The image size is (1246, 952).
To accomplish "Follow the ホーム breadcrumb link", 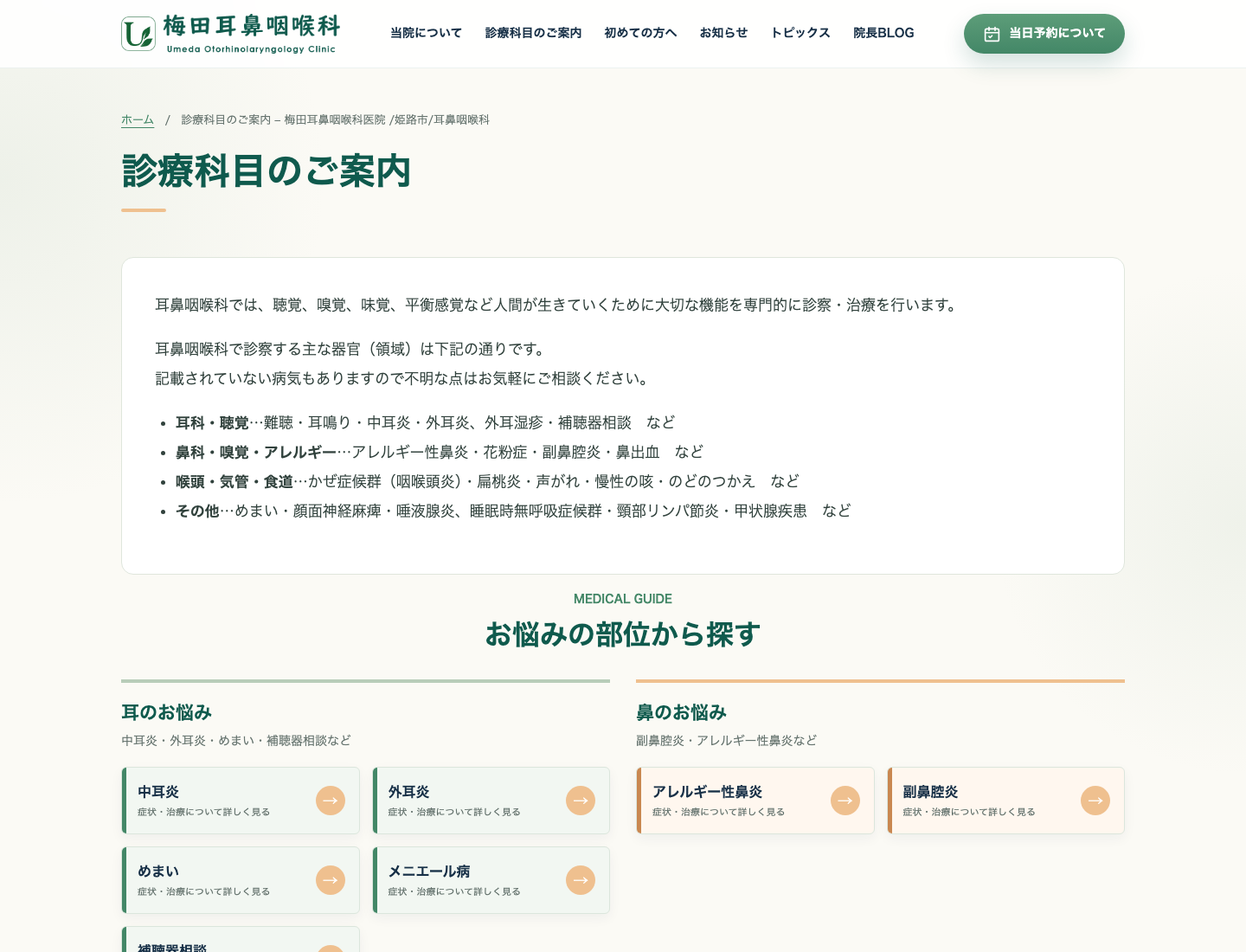I will coord(138,119).
